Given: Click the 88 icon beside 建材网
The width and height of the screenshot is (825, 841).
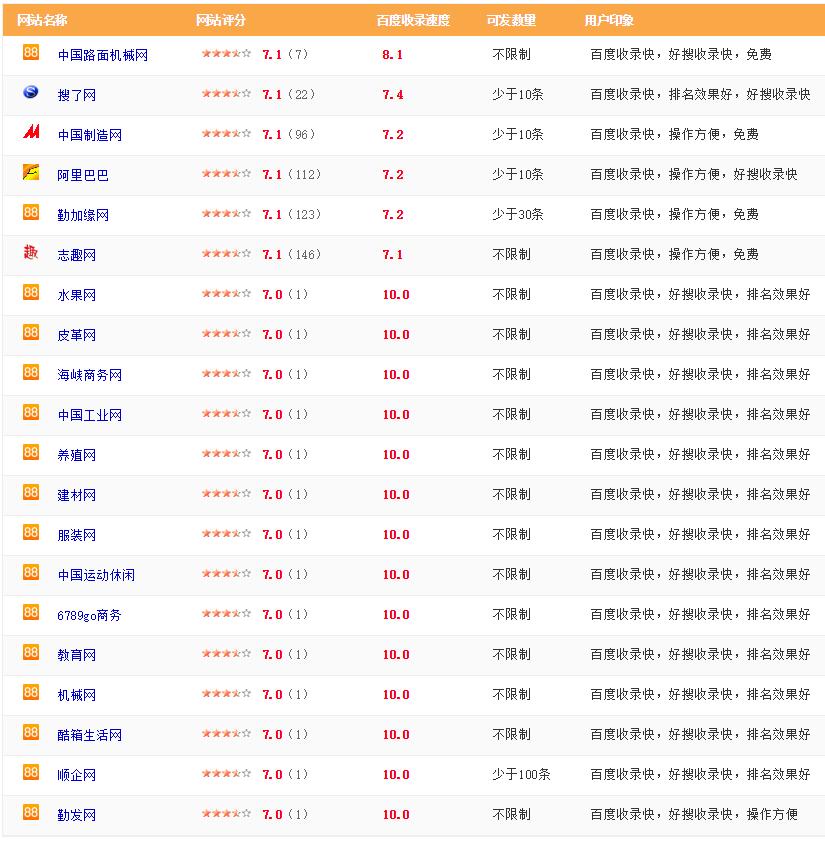Looking at the screenshot, I should [31, 492].
